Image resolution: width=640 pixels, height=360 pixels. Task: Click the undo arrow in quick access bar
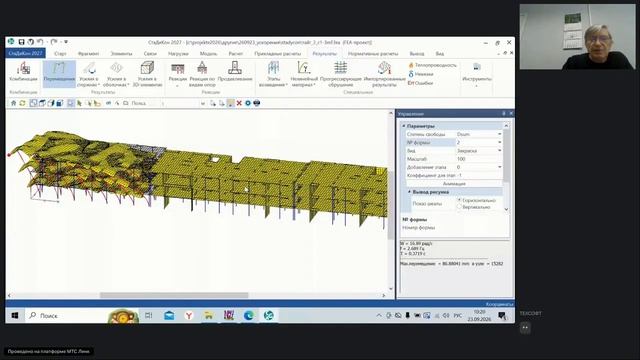click(40, 42)
